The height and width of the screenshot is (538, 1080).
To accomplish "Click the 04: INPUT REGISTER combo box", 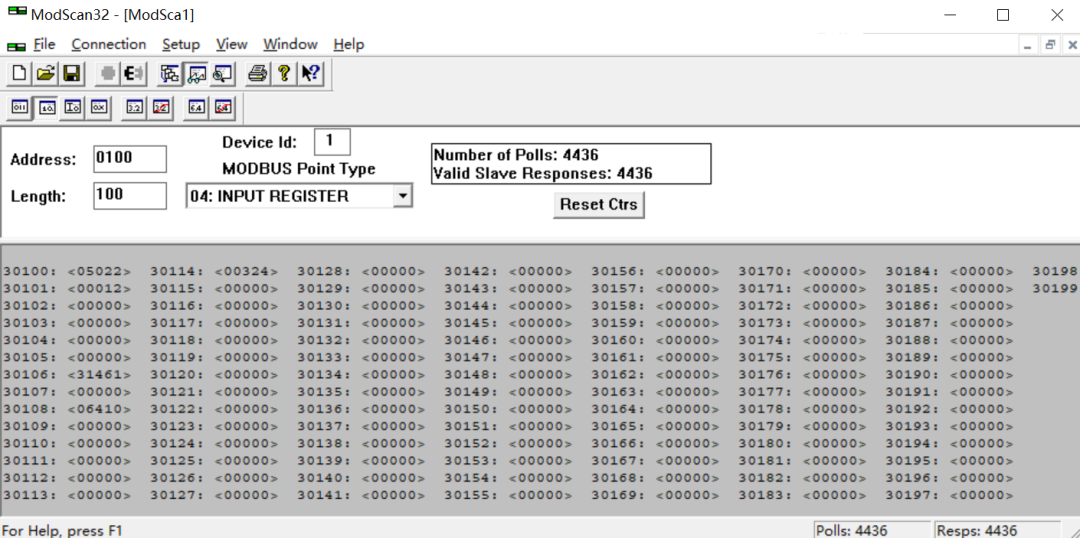I will coord(300,196).
